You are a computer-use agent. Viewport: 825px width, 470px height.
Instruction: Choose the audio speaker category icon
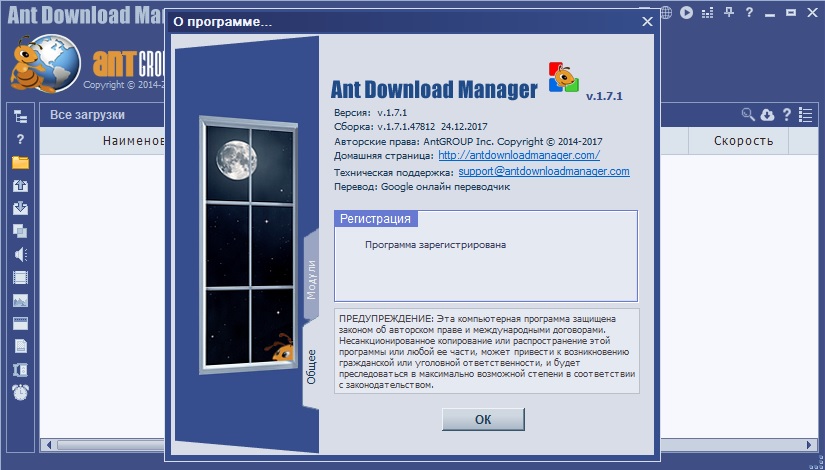[x=21, y=255]
